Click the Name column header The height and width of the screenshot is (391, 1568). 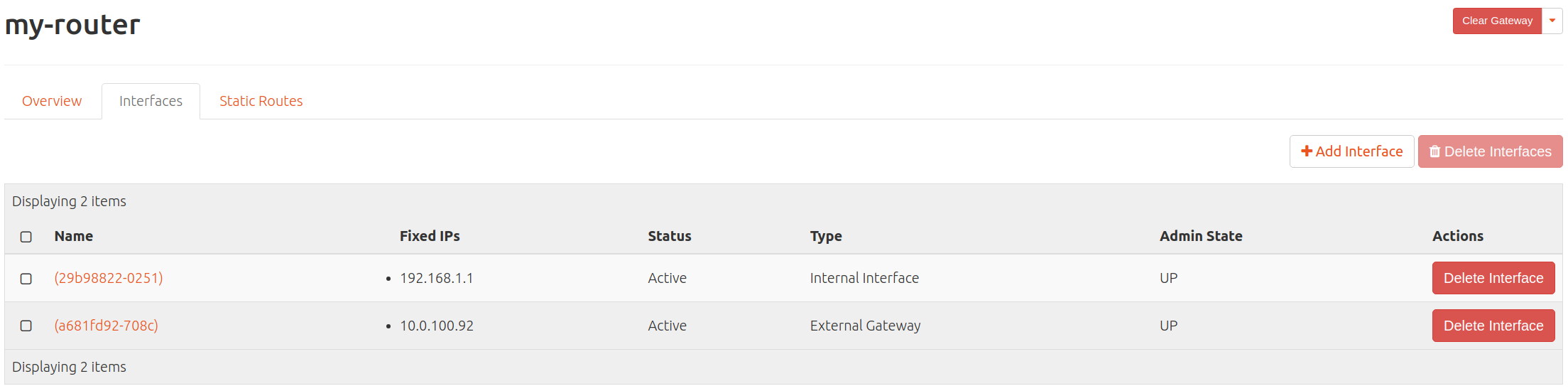click(74, 236)
